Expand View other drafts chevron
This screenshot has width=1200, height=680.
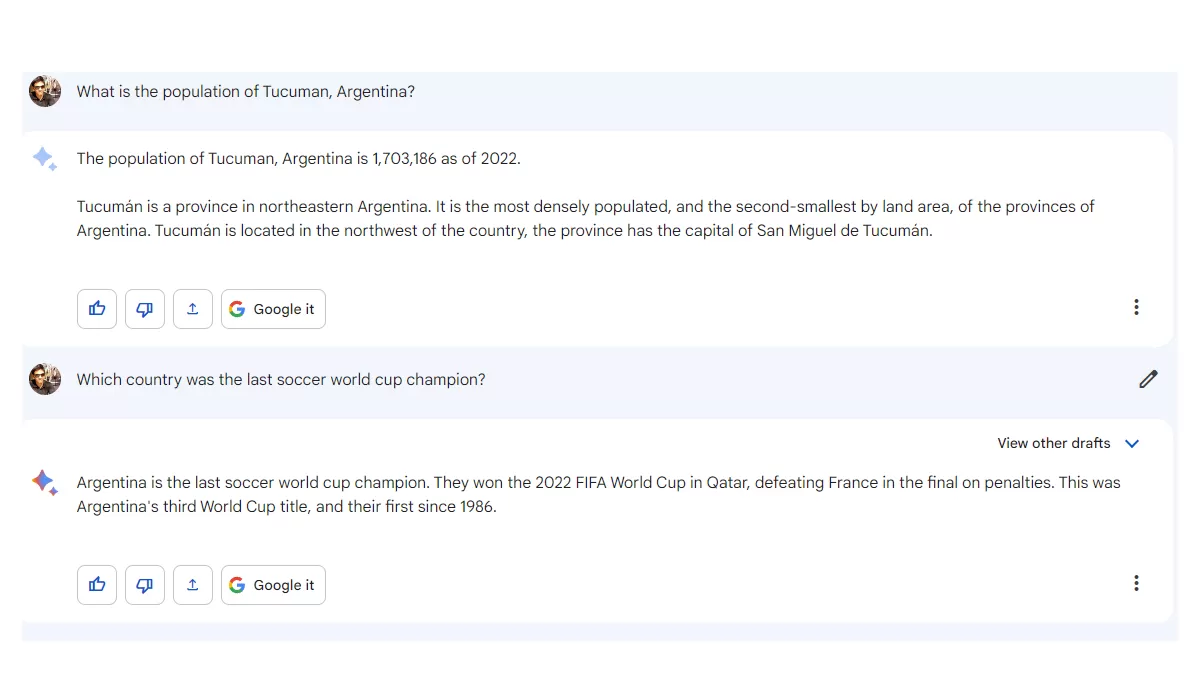pyautogui.click(x=1132, y=443)
